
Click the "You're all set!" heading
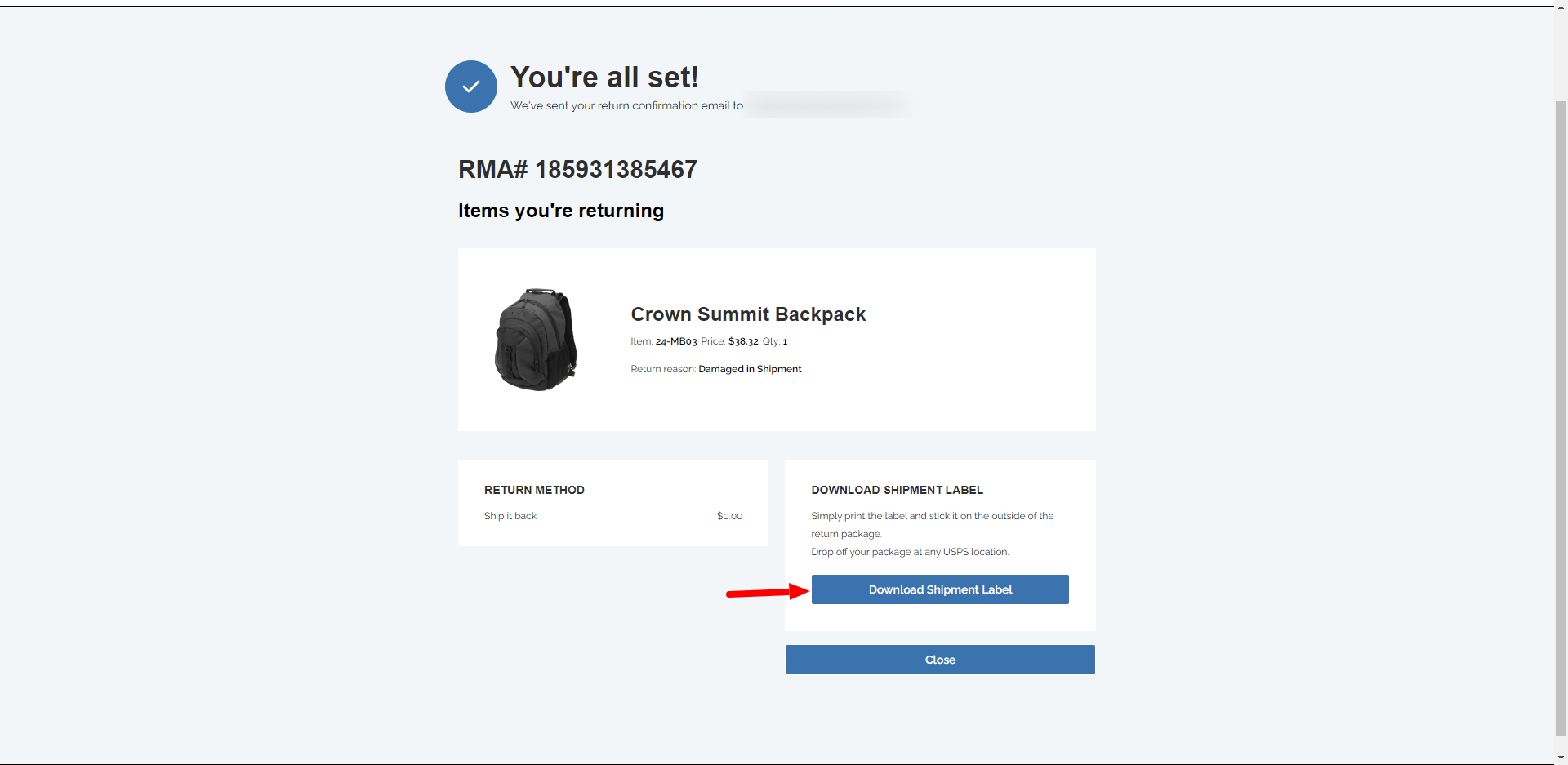coord(604,78)
